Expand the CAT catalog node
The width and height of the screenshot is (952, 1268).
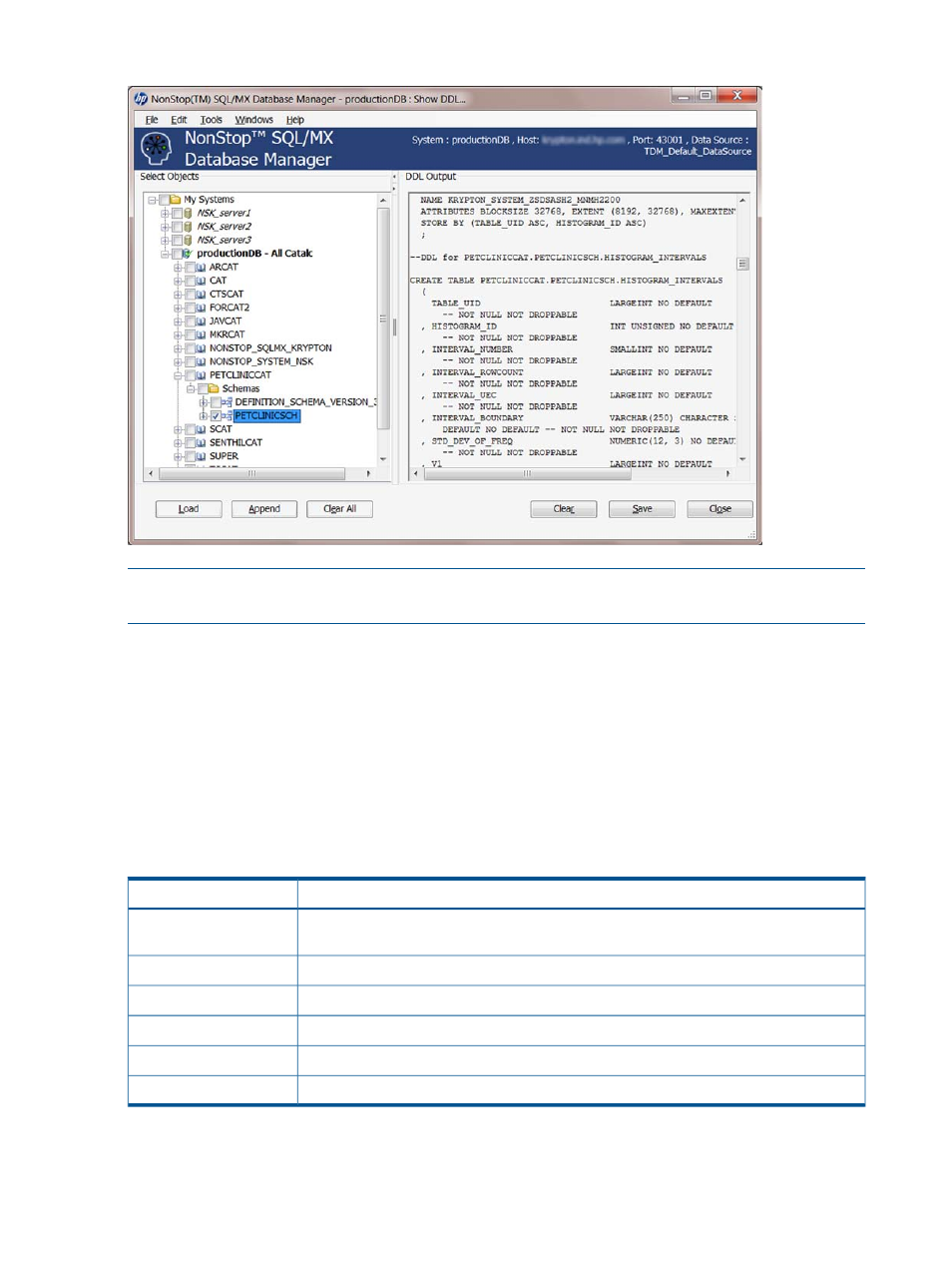pyautogui.click(x=178, y=281)
